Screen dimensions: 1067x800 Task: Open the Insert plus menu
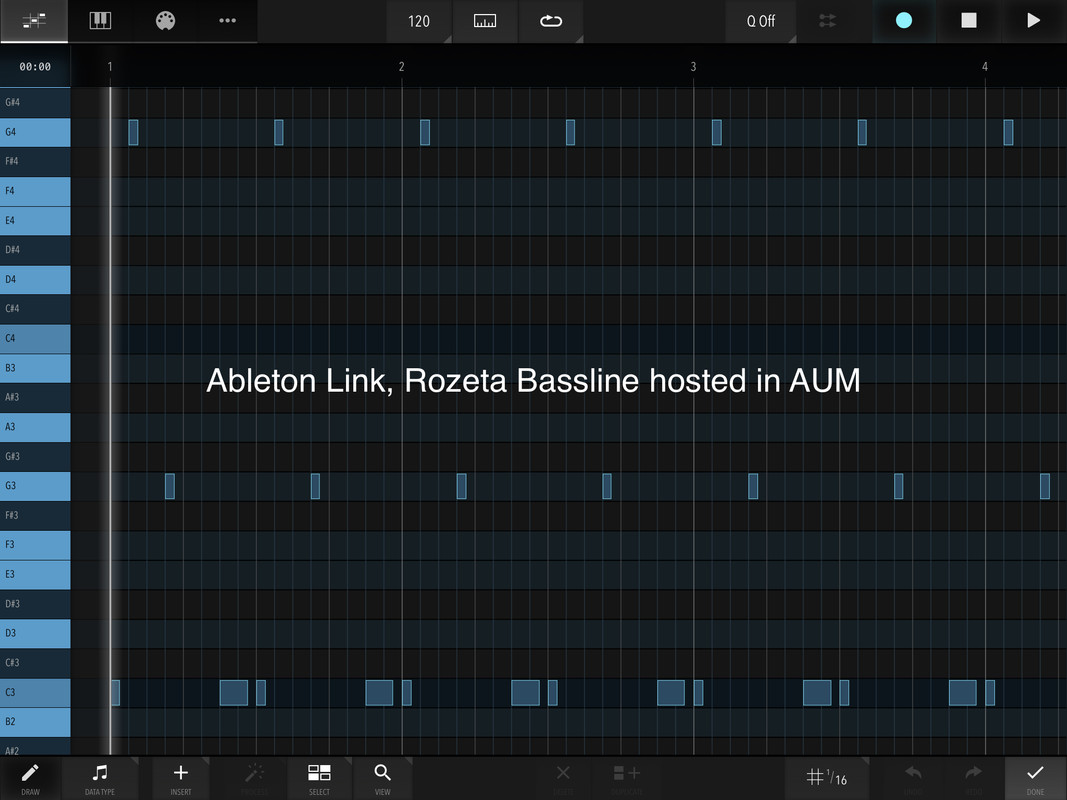point(180,778)
